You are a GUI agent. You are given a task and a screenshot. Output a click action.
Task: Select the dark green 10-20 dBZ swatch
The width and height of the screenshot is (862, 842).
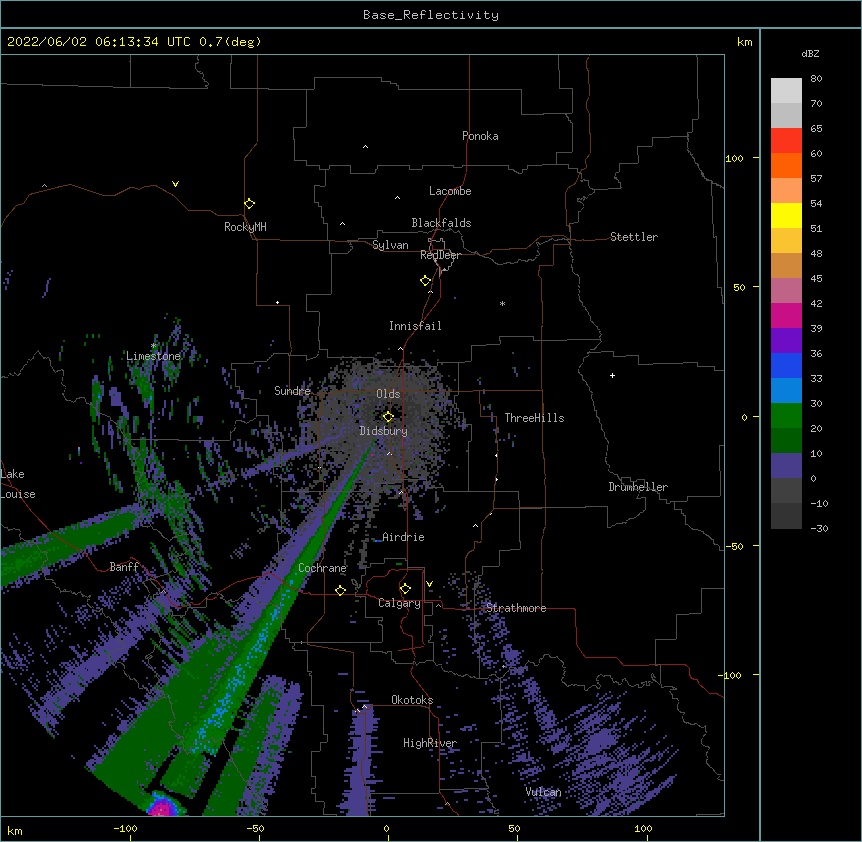point(786,441)
